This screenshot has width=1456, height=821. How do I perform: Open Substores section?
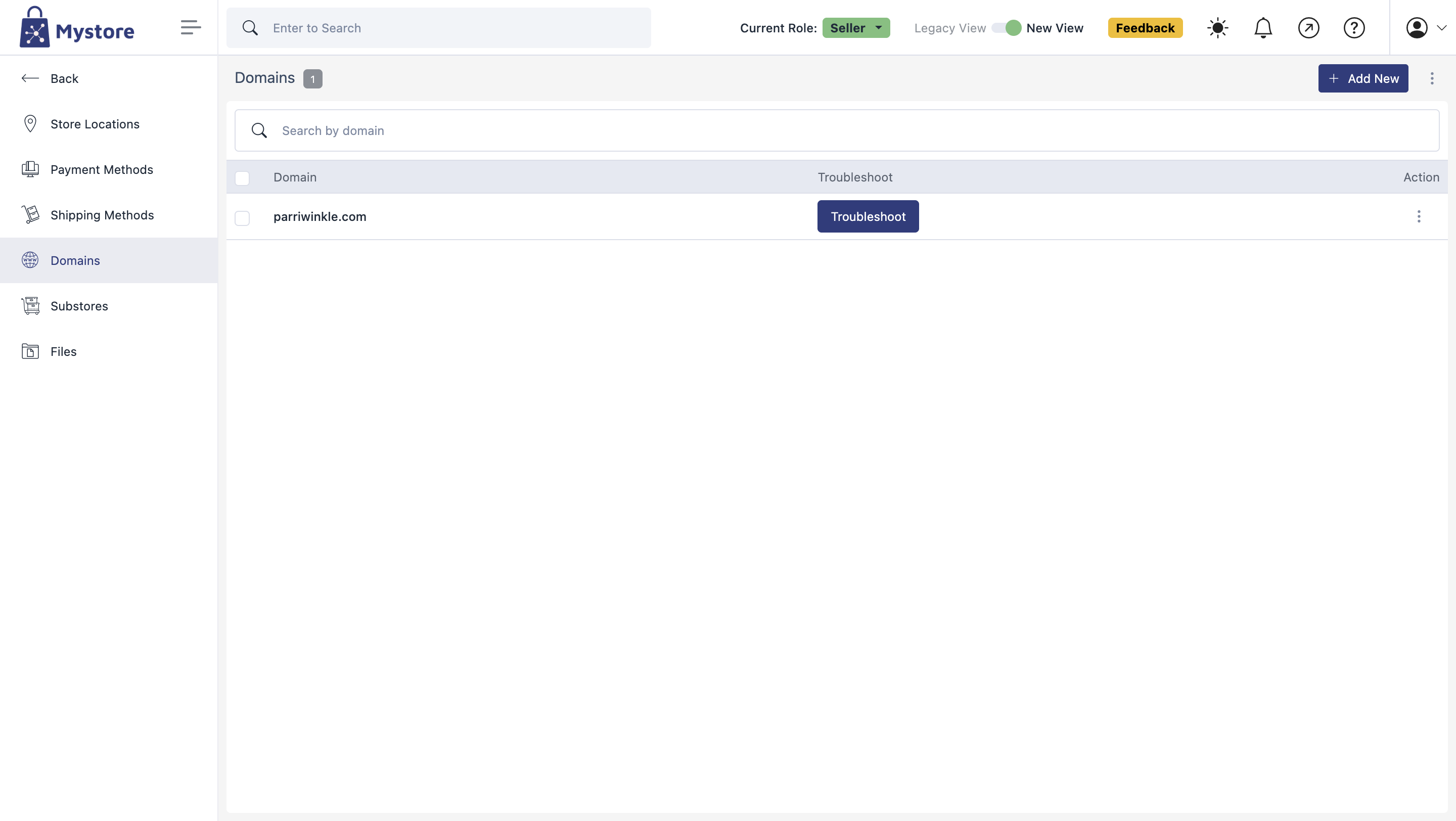[109, 306]
